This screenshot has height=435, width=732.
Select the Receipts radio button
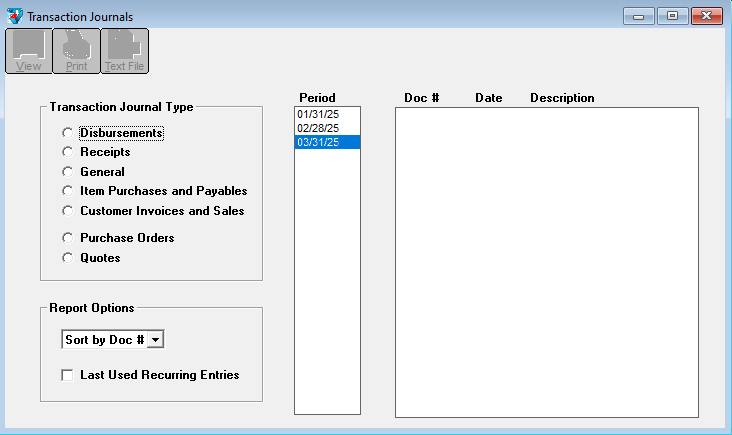68,152
